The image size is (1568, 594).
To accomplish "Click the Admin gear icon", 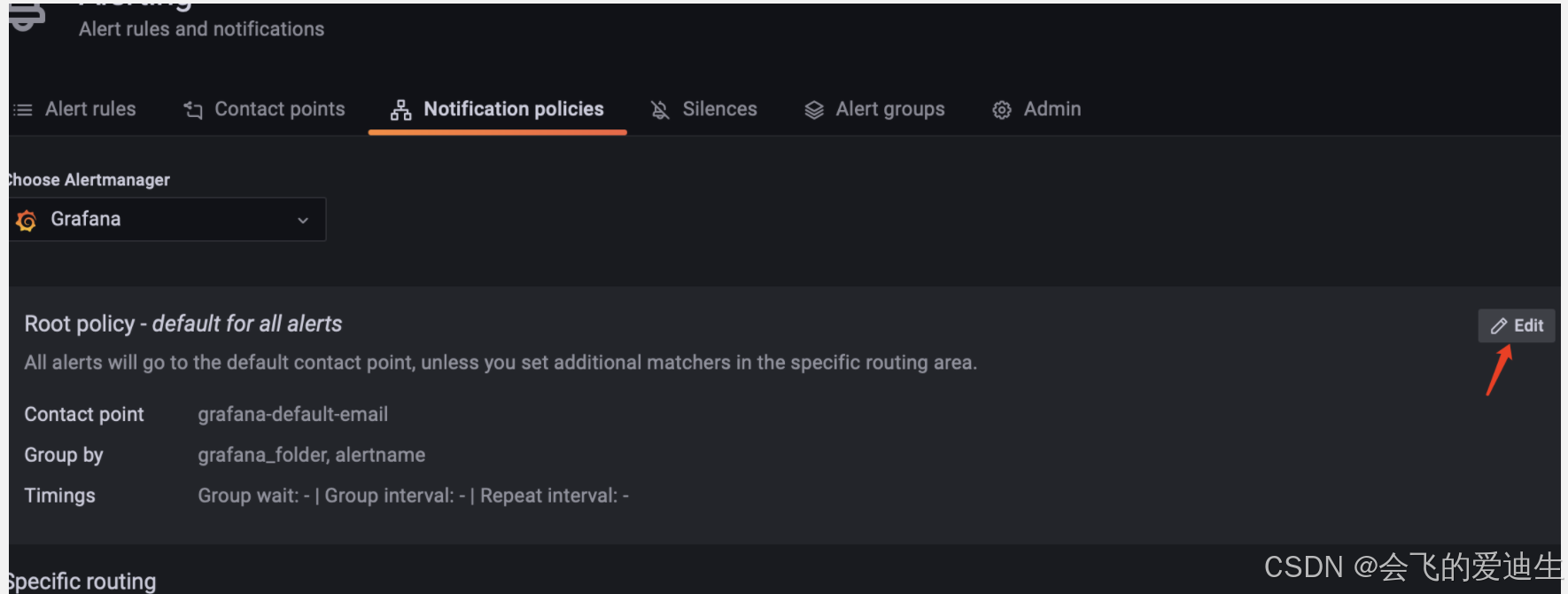I will point(1002,110).
